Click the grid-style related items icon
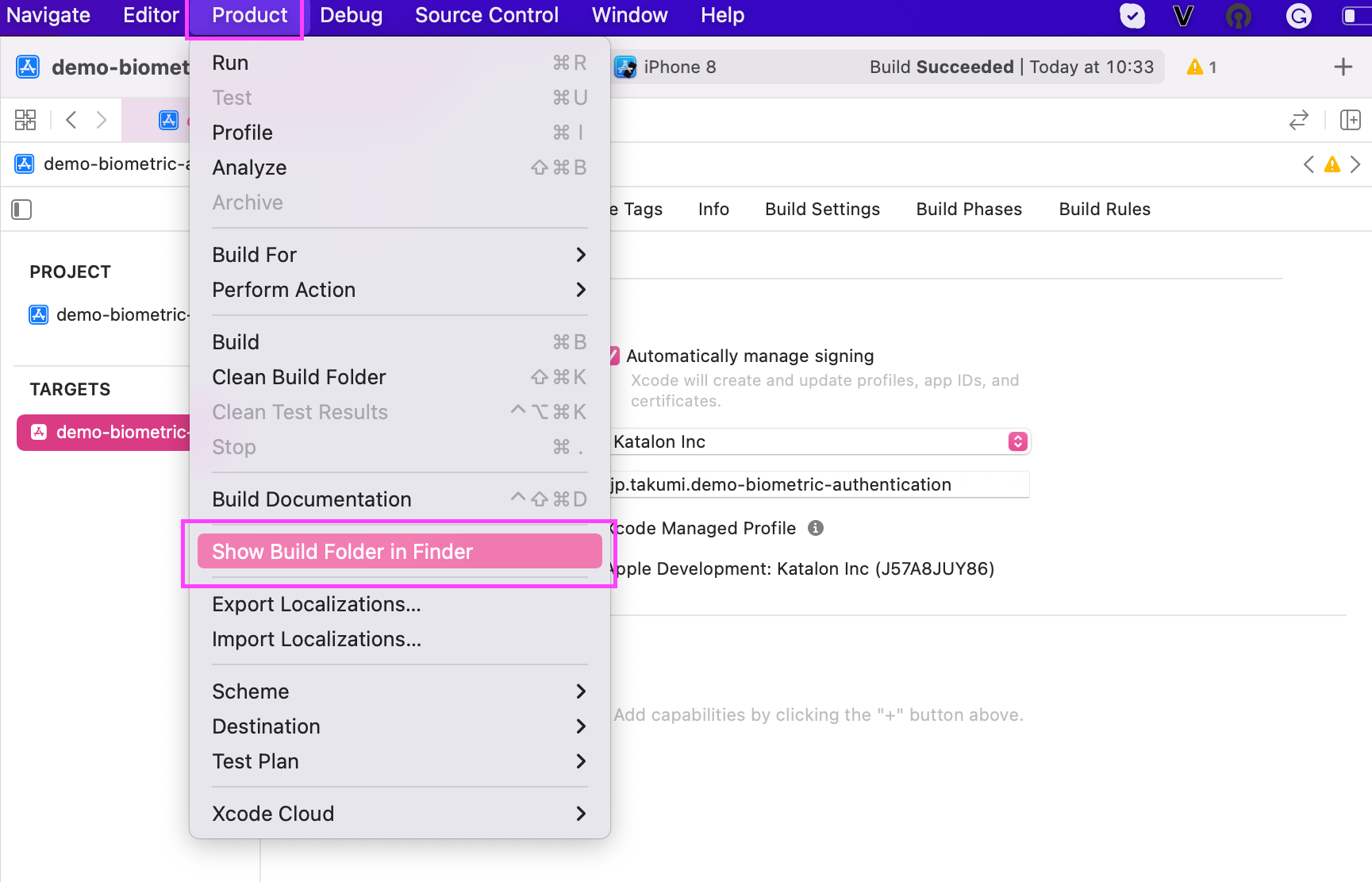The height and width of the screenshot is (882, 1372). pos(25,120)
